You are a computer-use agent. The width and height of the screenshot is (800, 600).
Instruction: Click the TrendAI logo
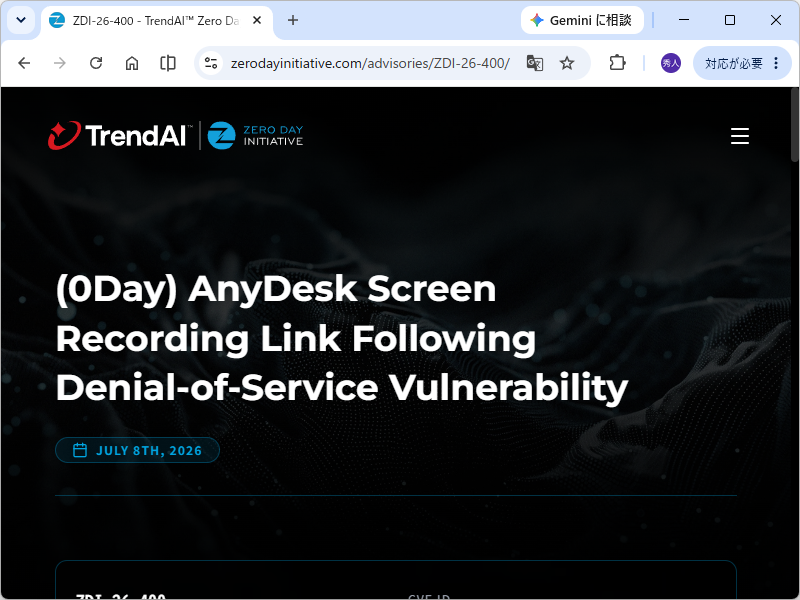pos(120,136)
